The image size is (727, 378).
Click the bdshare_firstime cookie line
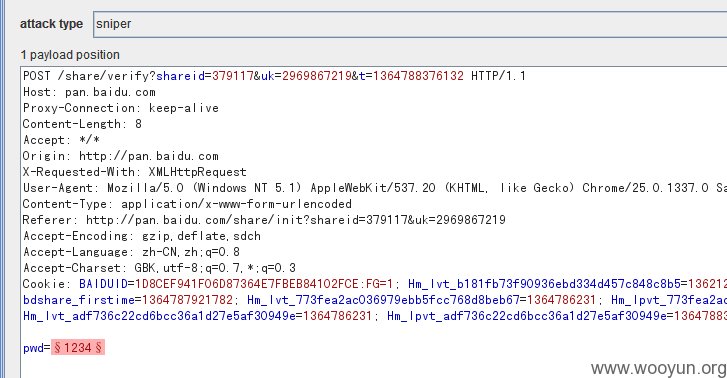[x=375, y=300]
